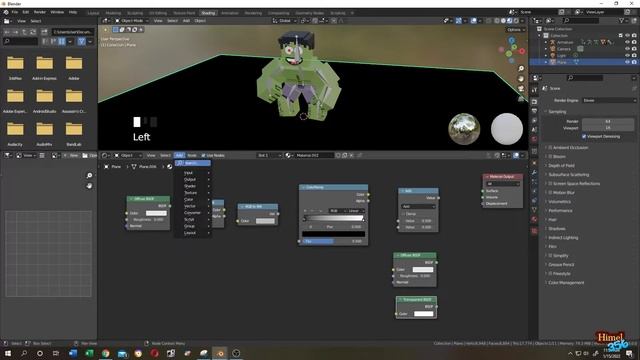This screenshot has width=640, height=360.
Task: Disable Plane in renders camera icon
Action: (x=634, y=62)
